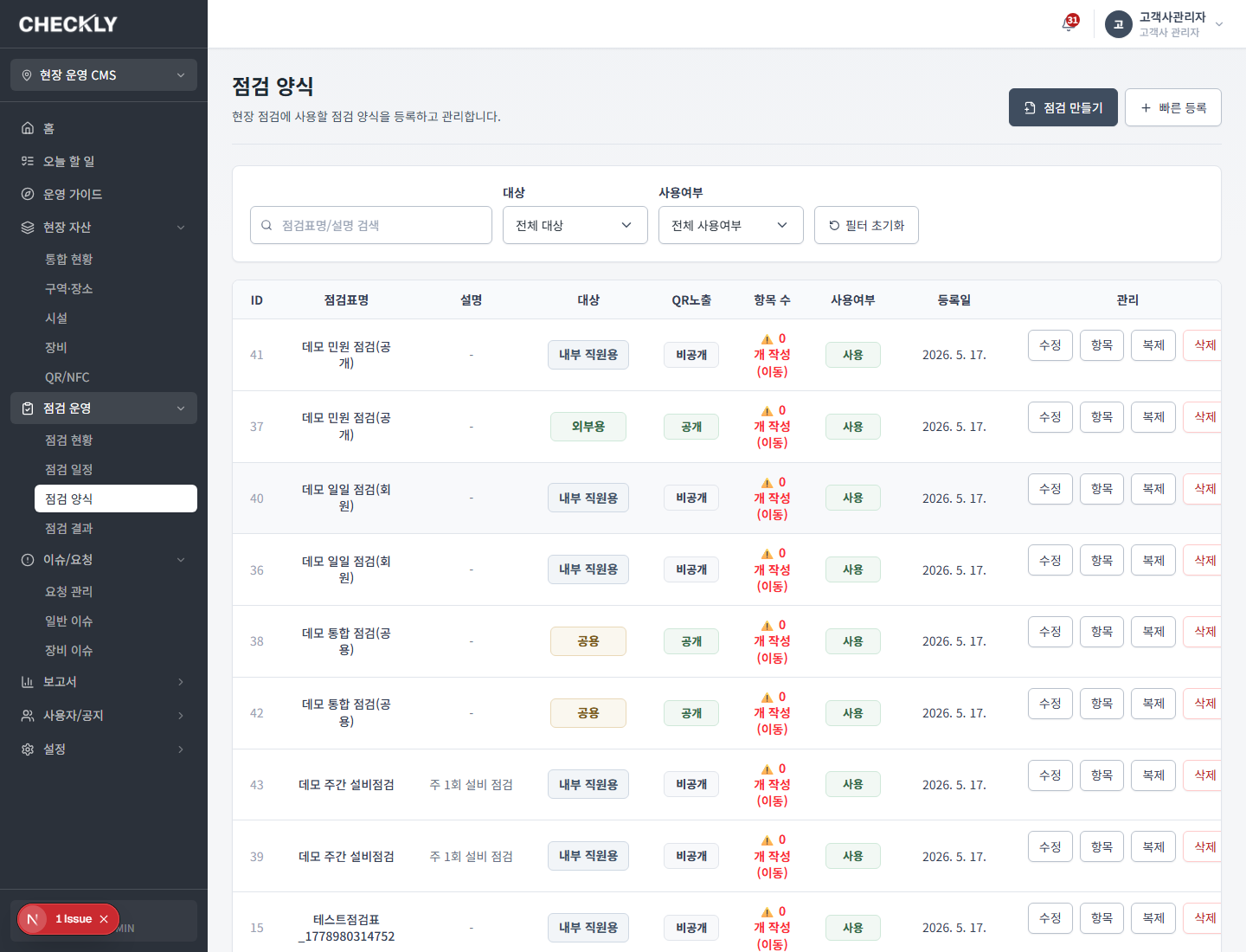Click the warning triangle in row 41
The image size is (1246, 952).
pos(767,339)
